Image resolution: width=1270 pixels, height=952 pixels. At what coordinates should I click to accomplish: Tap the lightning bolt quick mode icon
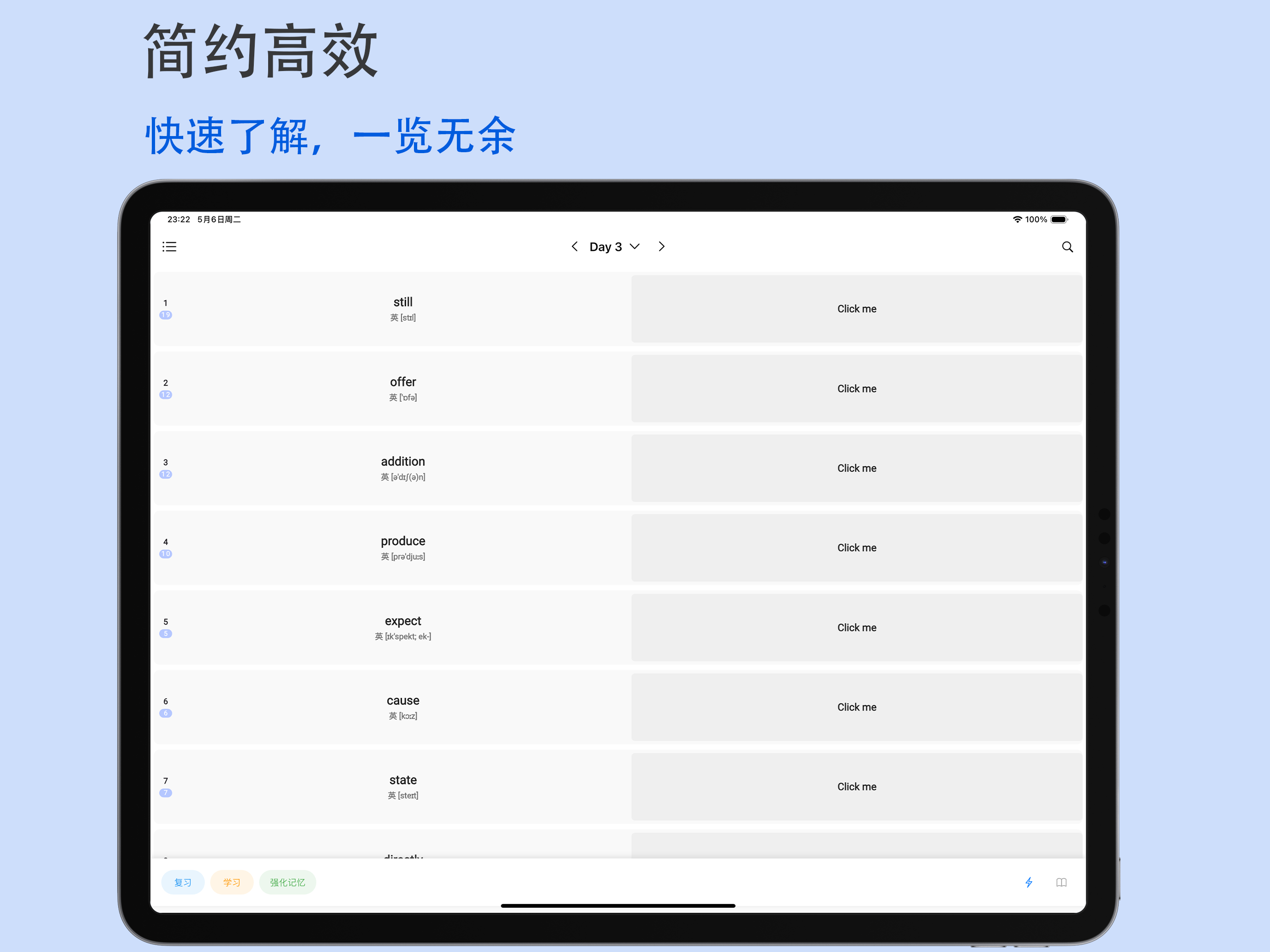click(1028, 882)
